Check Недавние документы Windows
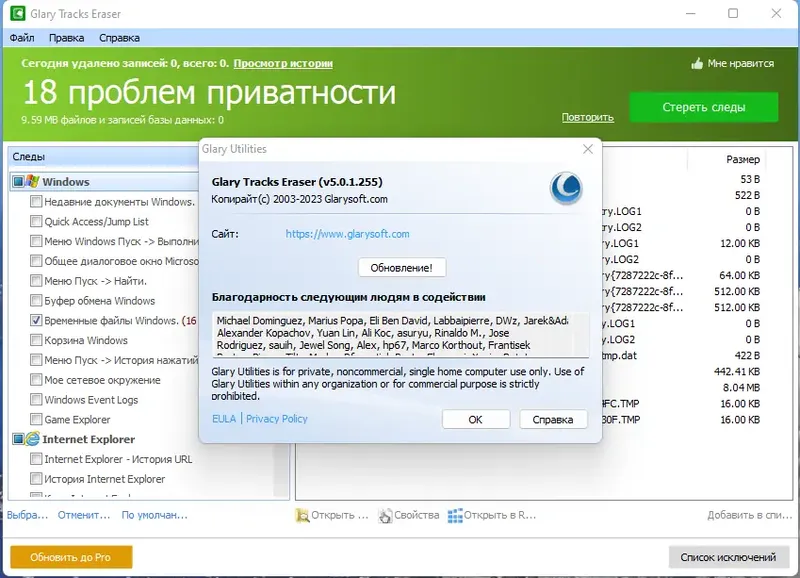 pyautogui.click(x=36, y=202)
